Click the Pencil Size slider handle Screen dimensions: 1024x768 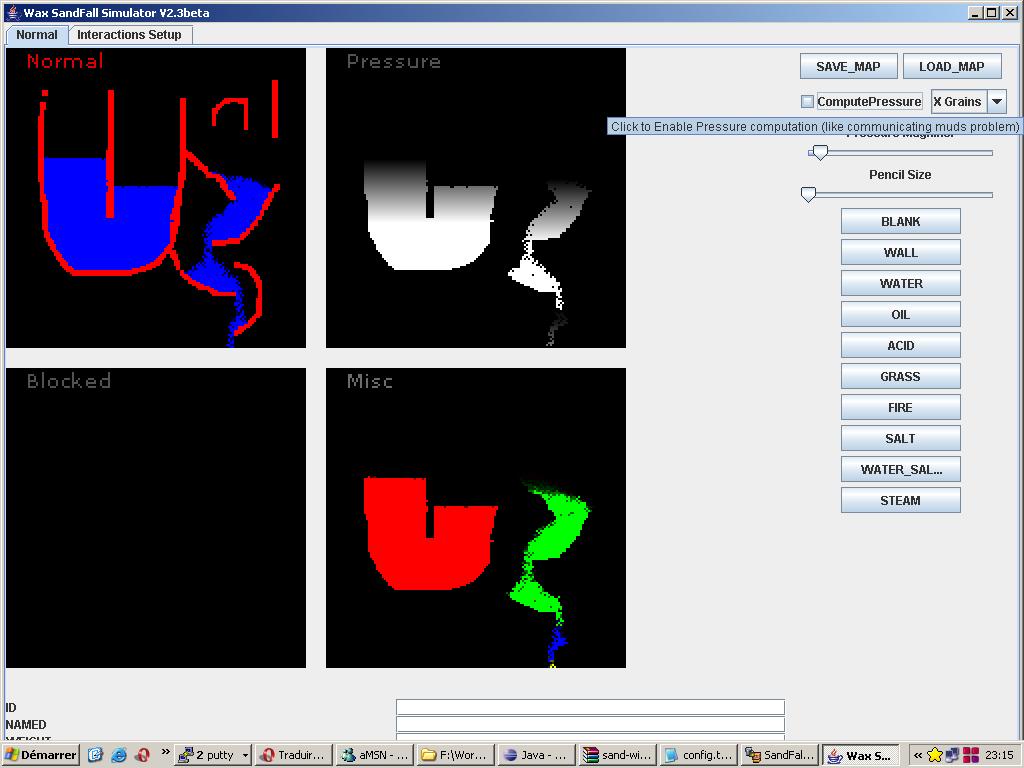[x=809, y=194]
